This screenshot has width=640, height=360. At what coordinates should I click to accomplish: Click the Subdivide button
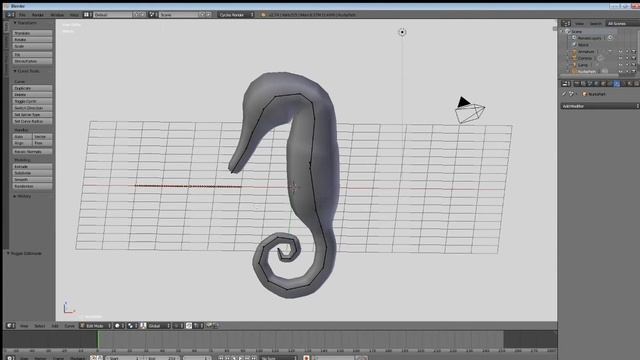coord(32,173)
